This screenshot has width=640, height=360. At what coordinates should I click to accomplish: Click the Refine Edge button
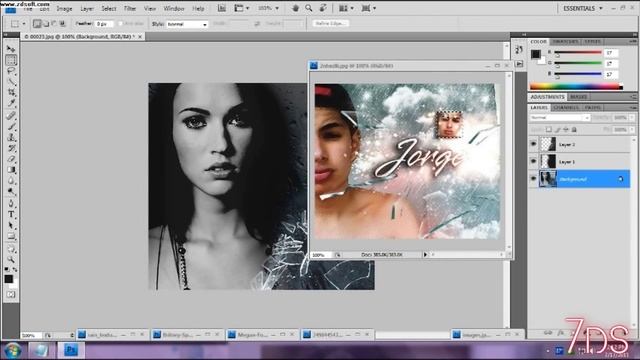[331, 24]
